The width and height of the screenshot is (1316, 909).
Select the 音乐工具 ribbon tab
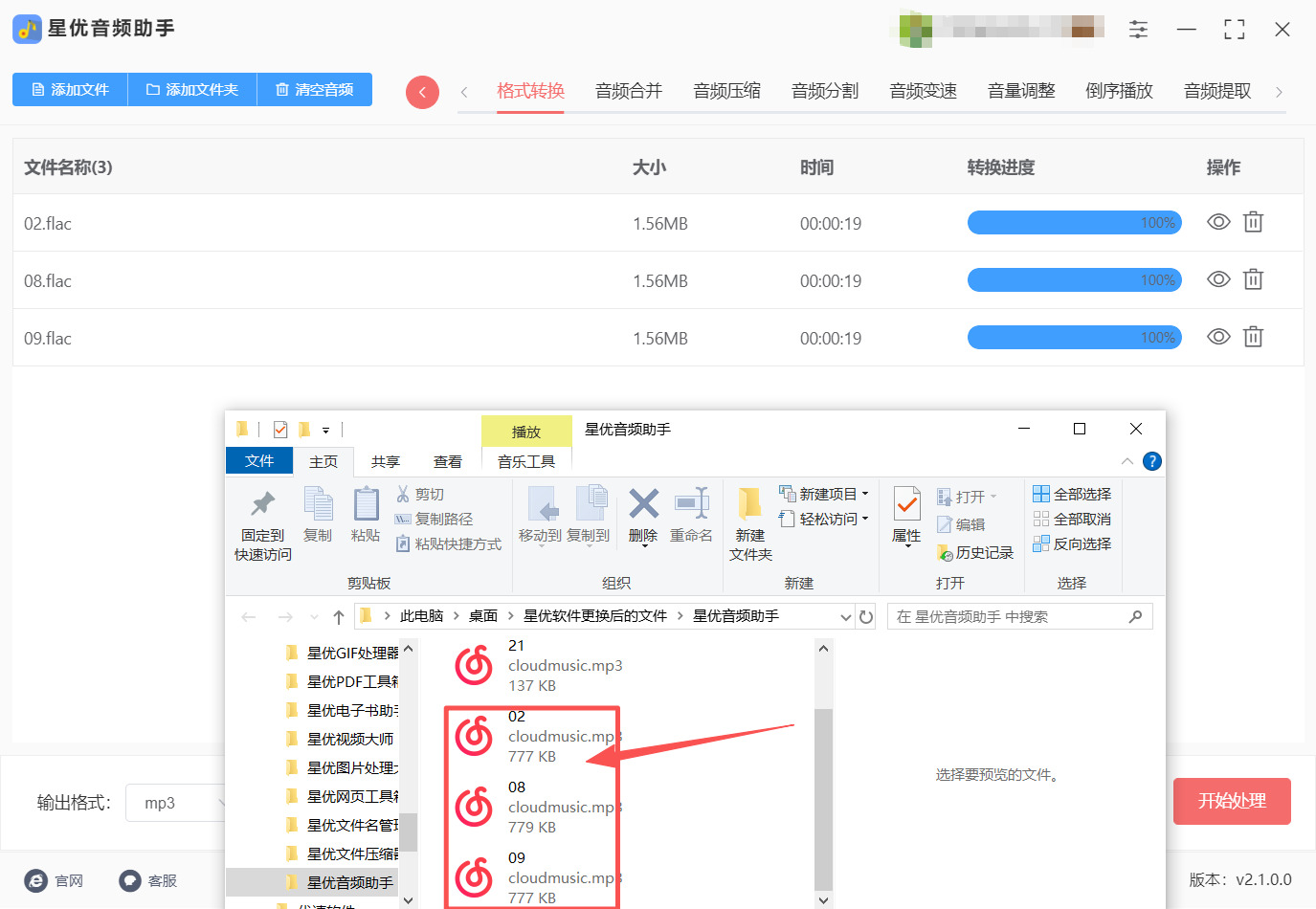tap(526, 461)
